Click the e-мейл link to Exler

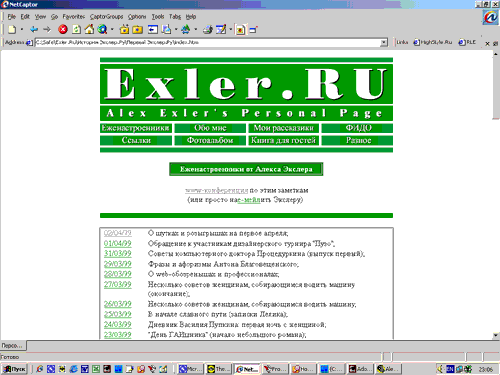pyautogui.click(x=249, y=200)
